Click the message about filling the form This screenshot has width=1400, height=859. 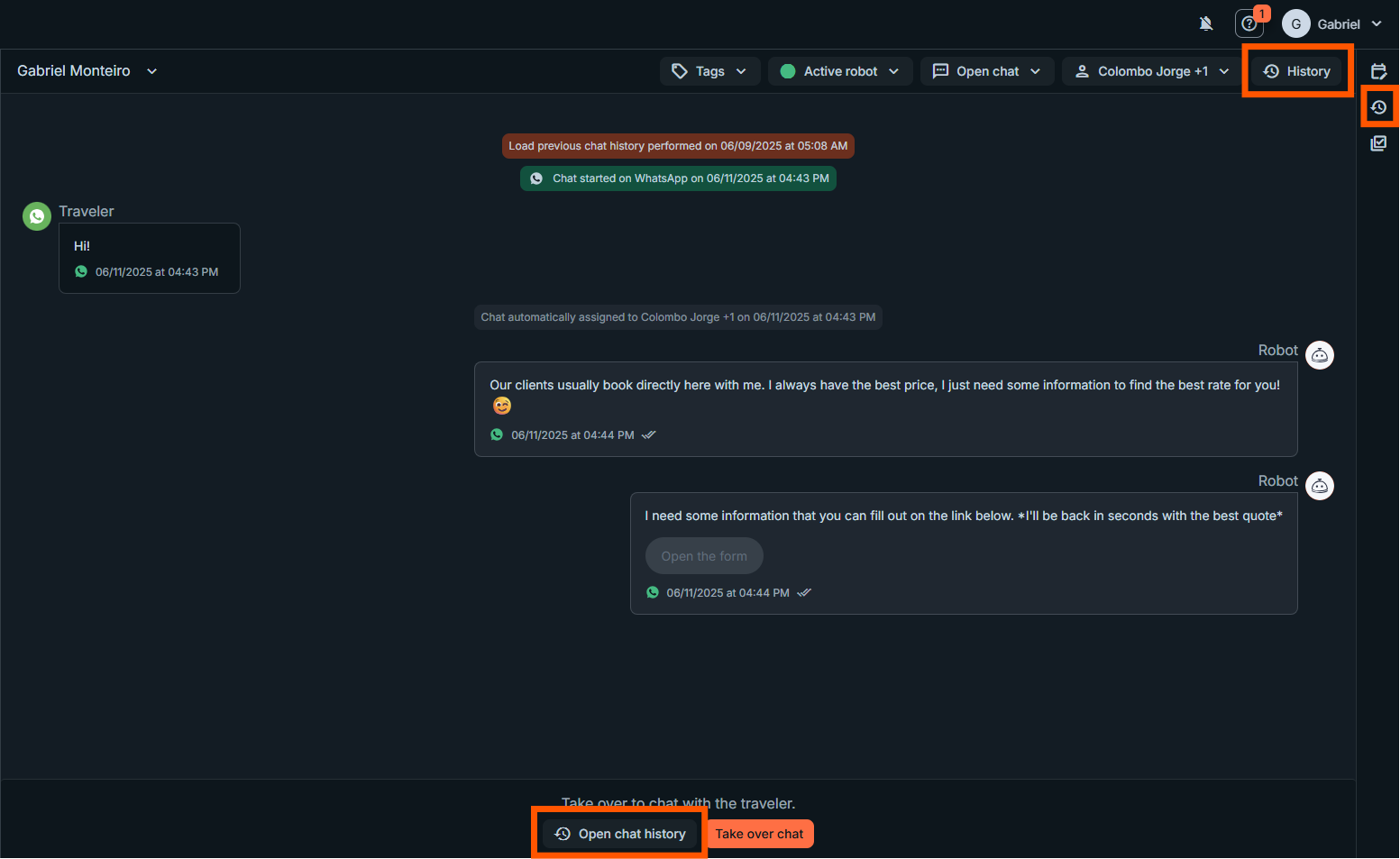[964, 553]
